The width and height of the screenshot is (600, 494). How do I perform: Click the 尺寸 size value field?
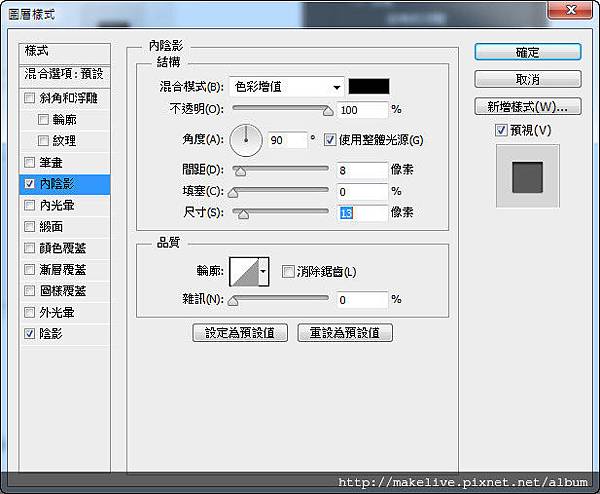(362, 213)
